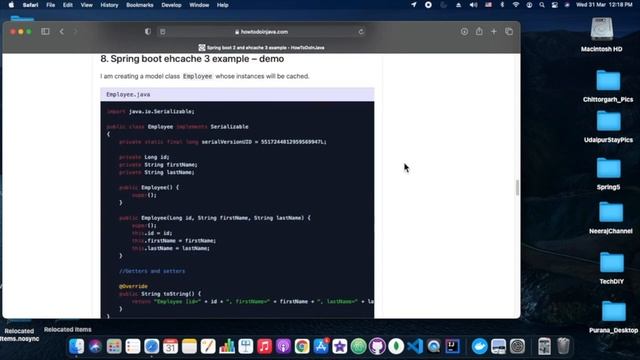Open System Preferences from the Dock

click(x=517, y=346)
